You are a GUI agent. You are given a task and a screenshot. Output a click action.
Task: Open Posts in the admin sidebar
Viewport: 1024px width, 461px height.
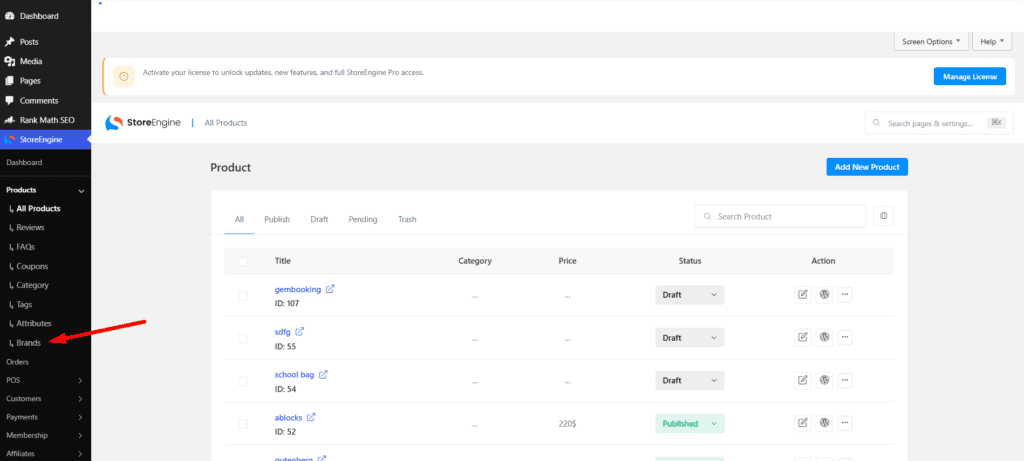pyautogui.click(x=29, y=42)
